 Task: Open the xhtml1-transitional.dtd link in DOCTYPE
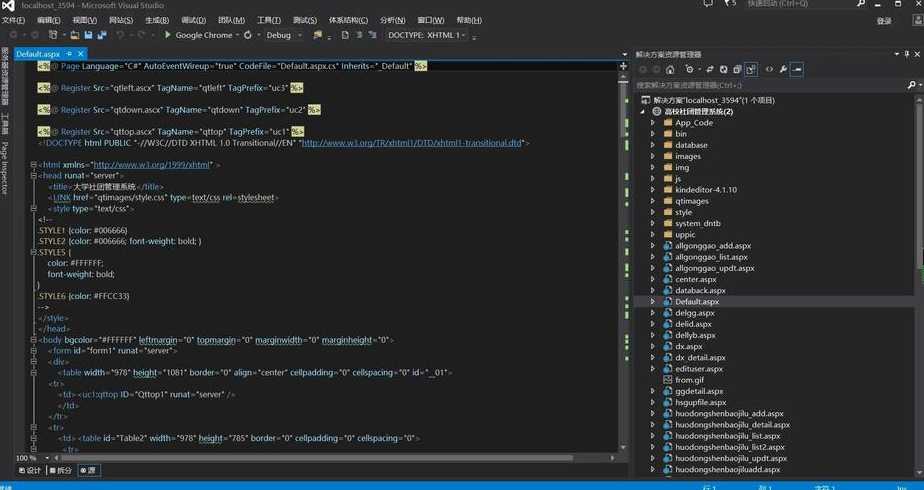[412, 143]
